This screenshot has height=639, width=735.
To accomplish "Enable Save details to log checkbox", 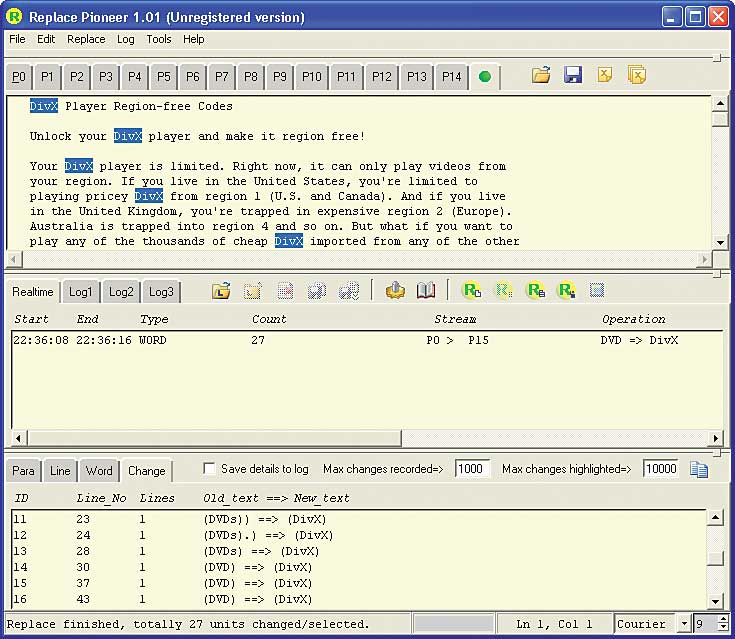I will [209, 469].
